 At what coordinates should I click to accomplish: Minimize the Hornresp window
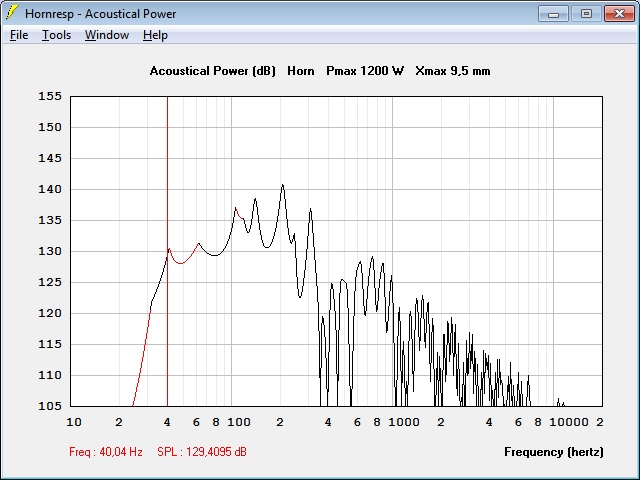[553, 13]
